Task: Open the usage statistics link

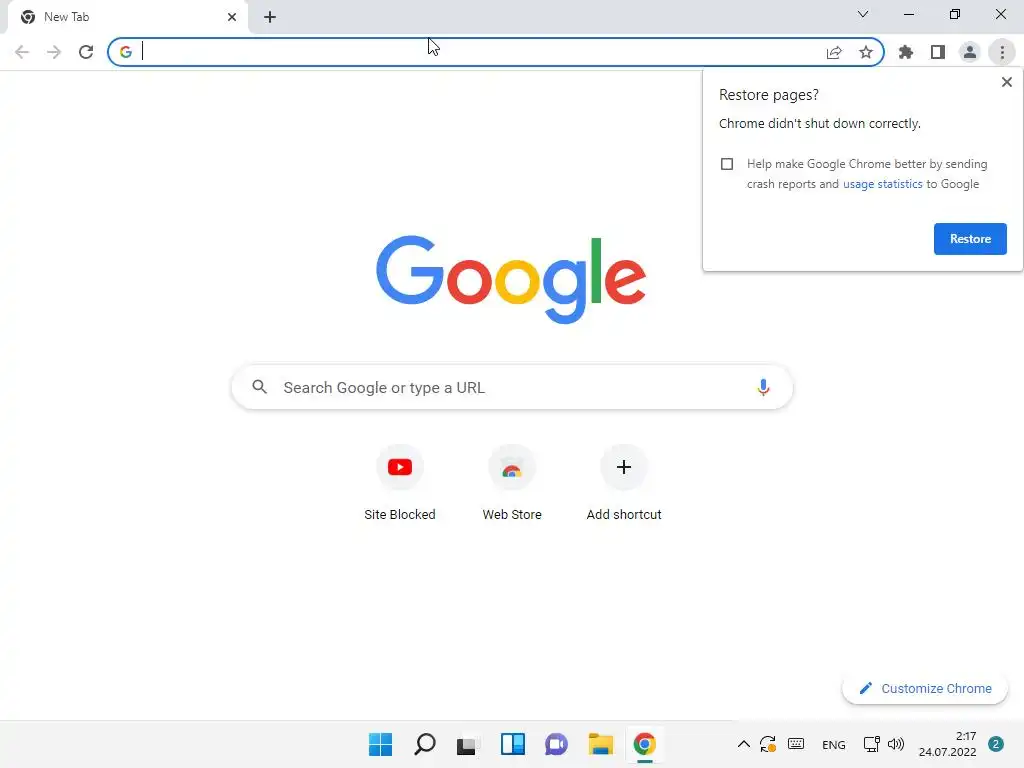Action: coord(882,184)
